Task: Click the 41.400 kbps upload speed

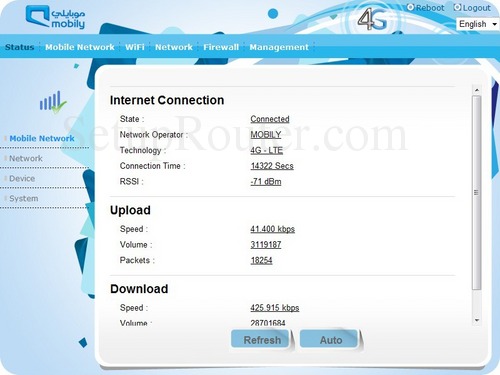Action: (x=273, y=229)
